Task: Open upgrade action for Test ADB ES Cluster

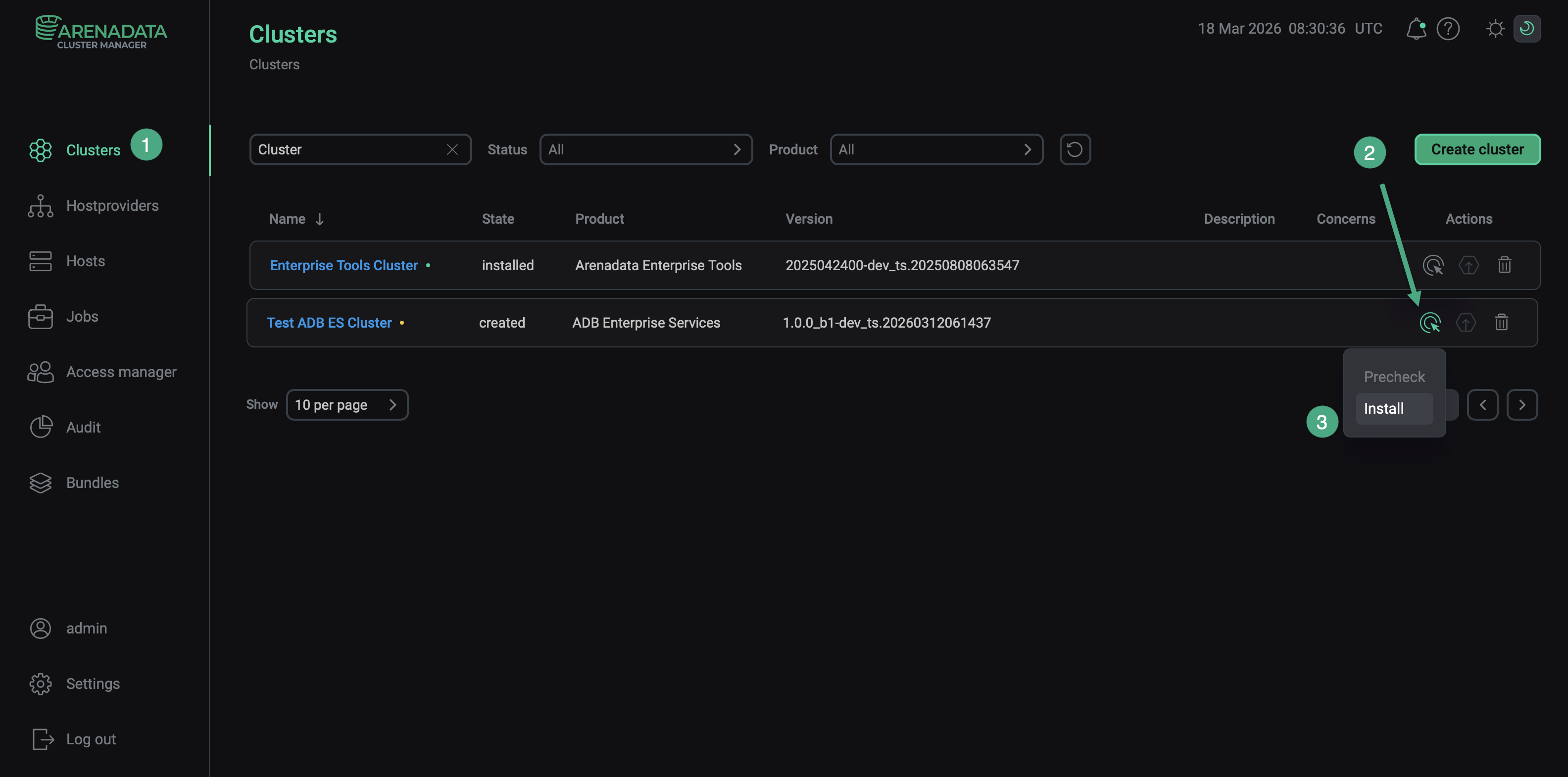Action: (1467, 323)
